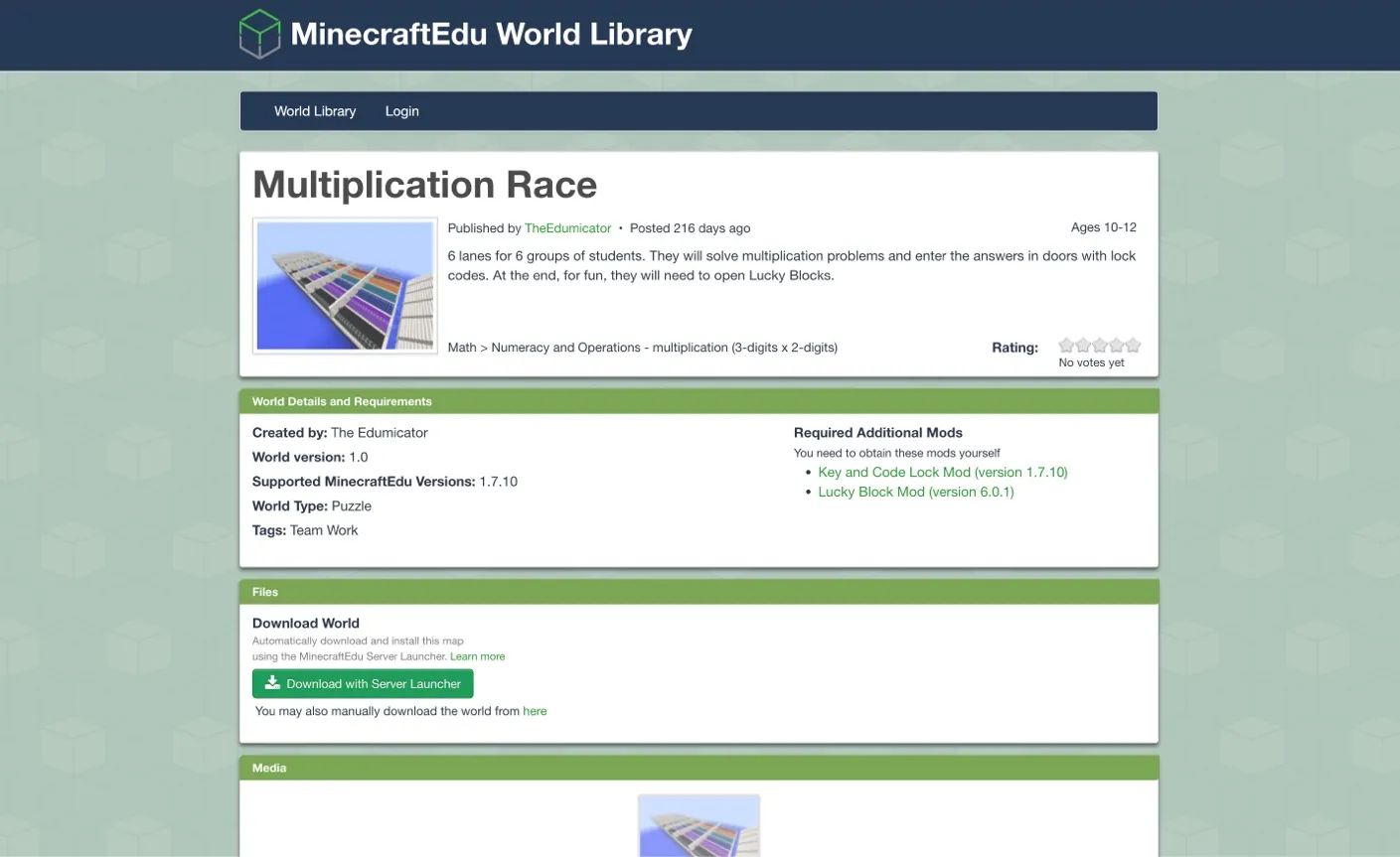Click the 'No votes yet' text

pyautogui.click(x=1092, y=362)
